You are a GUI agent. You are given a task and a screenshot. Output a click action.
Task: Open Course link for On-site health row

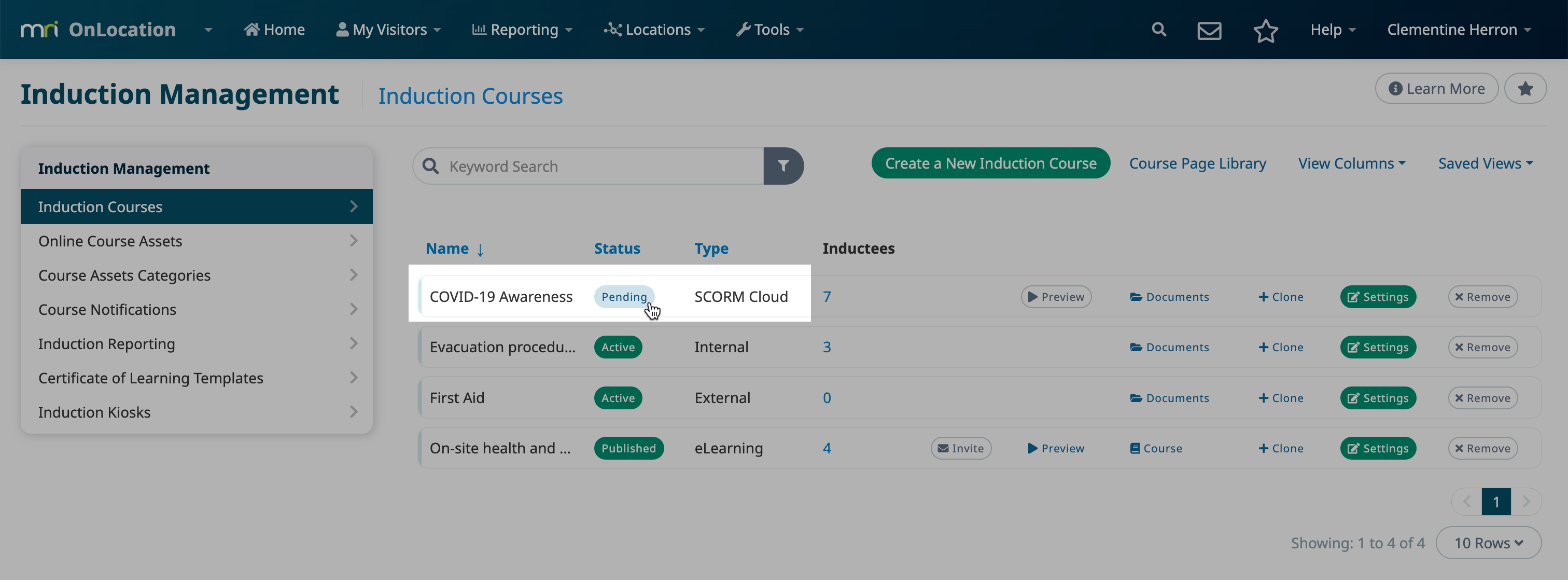pyautogui.click(x=1156, y=448)
